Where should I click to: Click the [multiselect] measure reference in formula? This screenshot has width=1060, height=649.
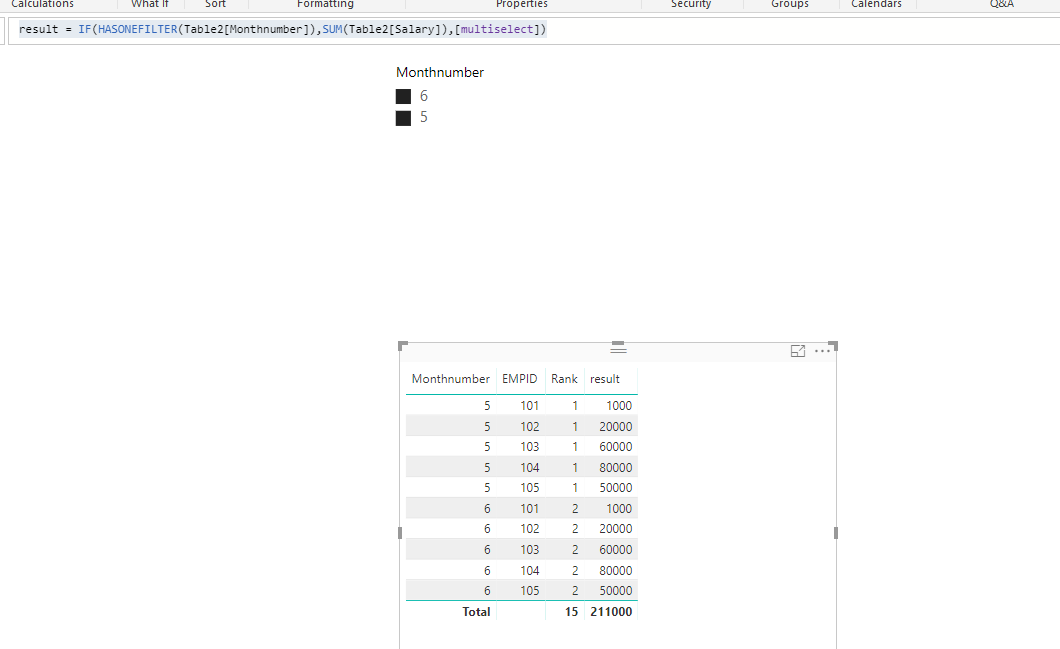tap(500, 29)
